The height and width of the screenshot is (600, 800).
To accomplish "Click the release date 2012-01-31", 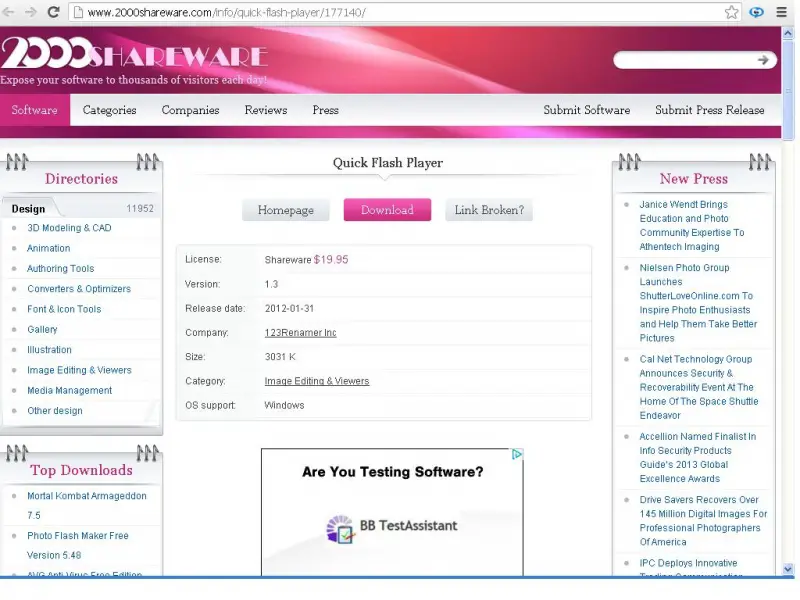I will (289, 309).
